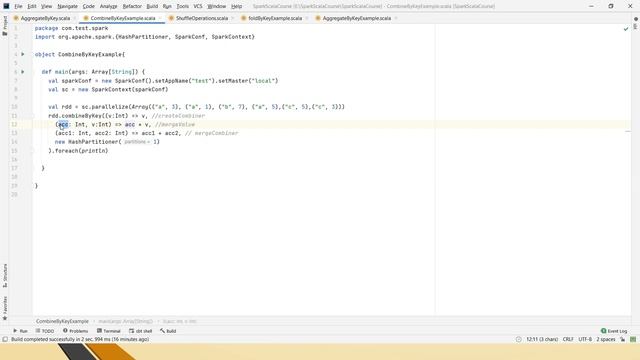Open the Event Log panel
The height and width of the screenshot is (360, 640).
[x=614, y=331]
